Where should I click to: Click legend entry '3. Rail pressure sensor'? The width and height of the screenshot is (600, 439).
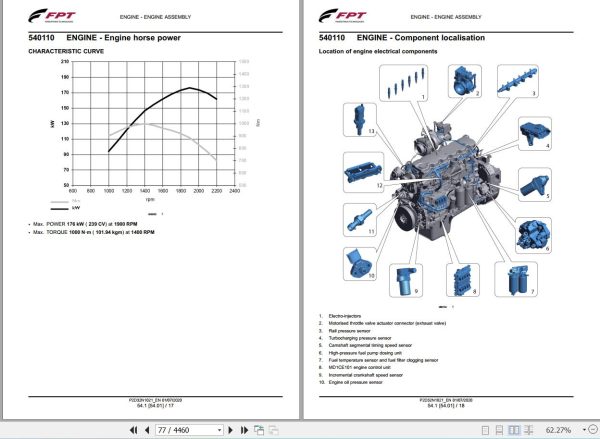(345, 331)
